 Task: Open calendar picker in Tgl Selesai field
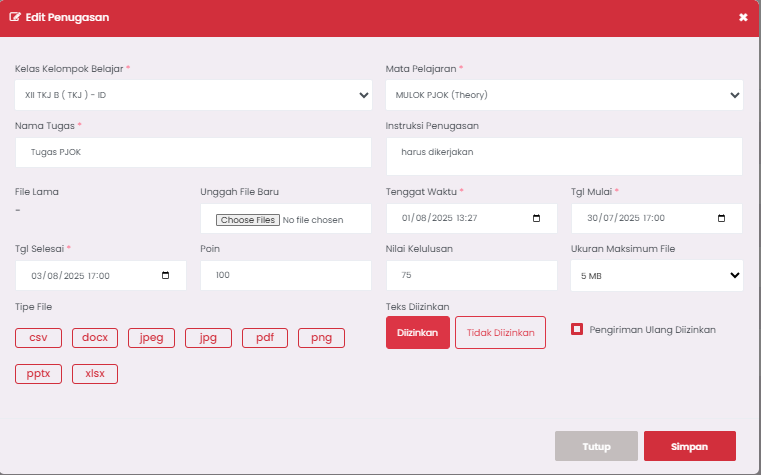tap(166, 276)
